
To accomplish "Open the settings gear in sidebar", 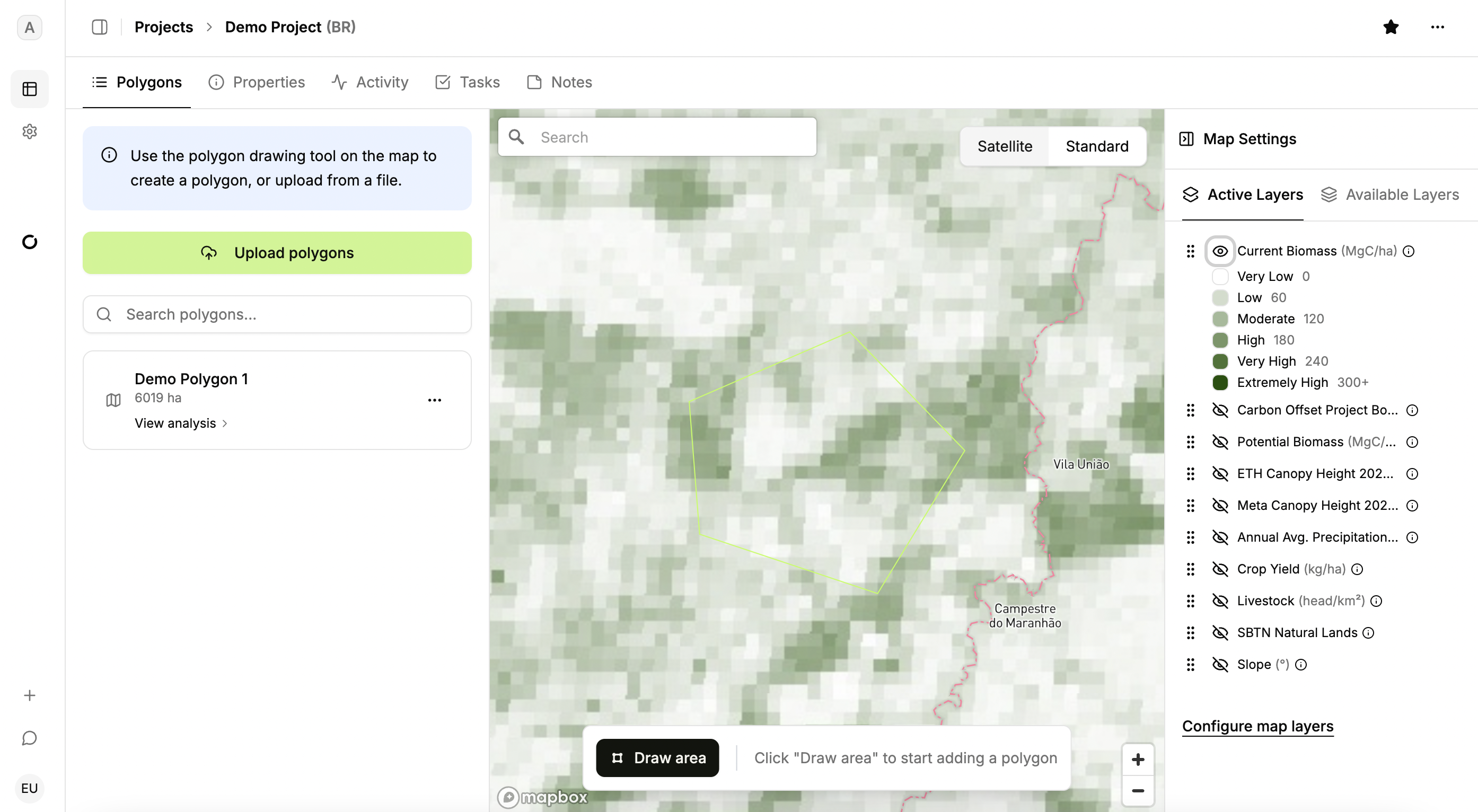I will click(x=29, y=131).
